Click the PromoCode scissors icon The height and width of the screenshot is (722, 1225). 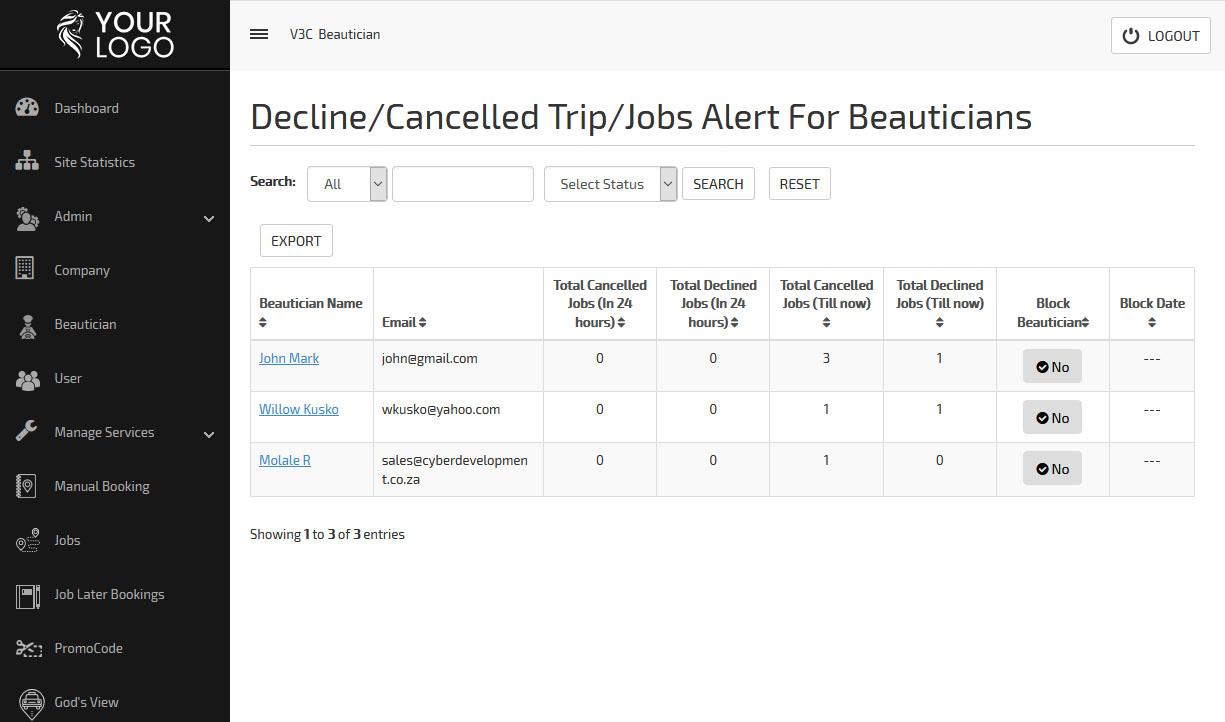27,648
